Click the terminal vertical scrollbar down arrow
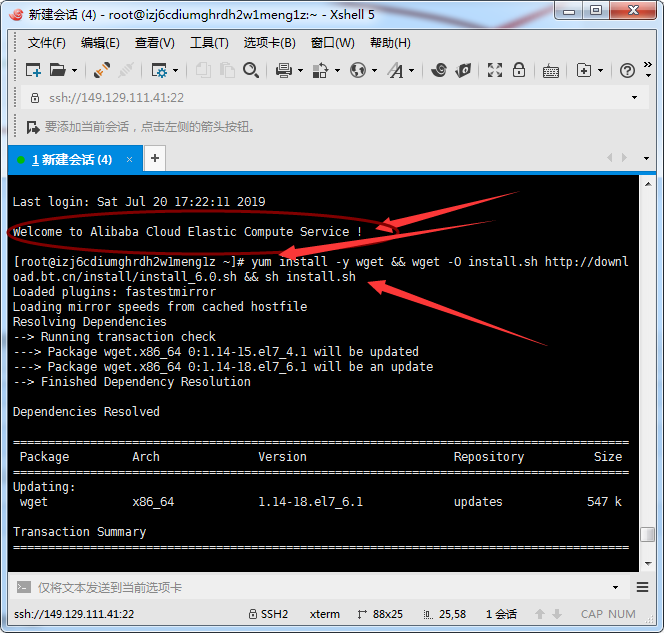Screen dimensions: 664x633 648,563
